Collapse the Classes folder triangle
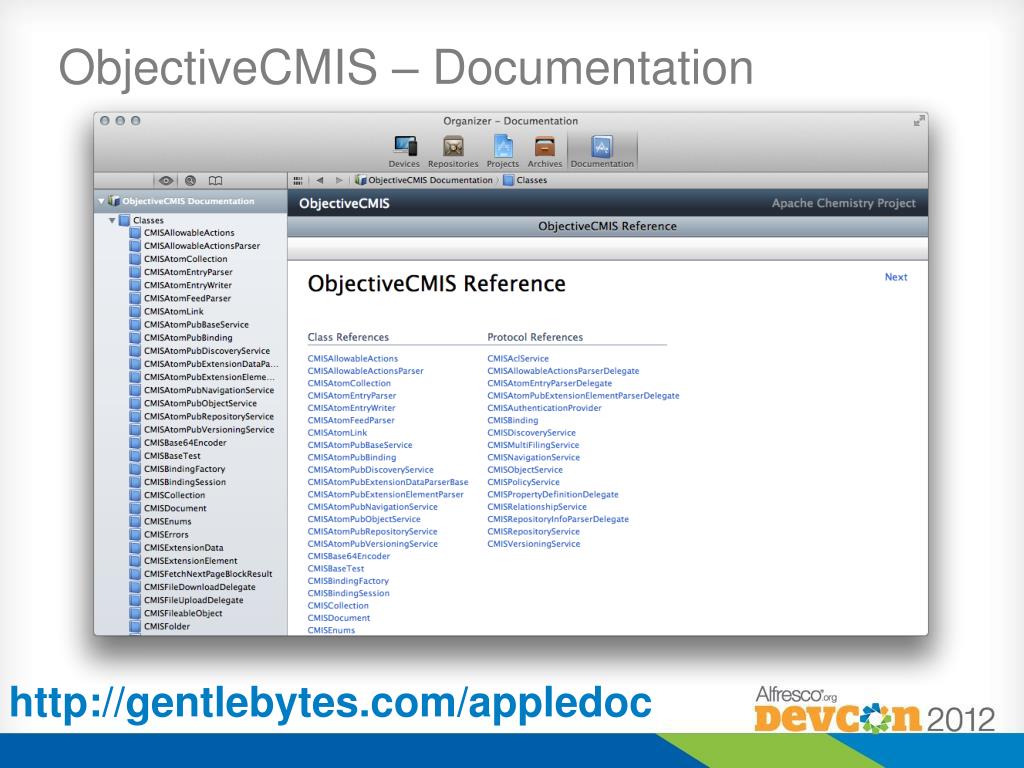Image resolution: width=1024 pixels, height=768 pixels. [112, 221]
